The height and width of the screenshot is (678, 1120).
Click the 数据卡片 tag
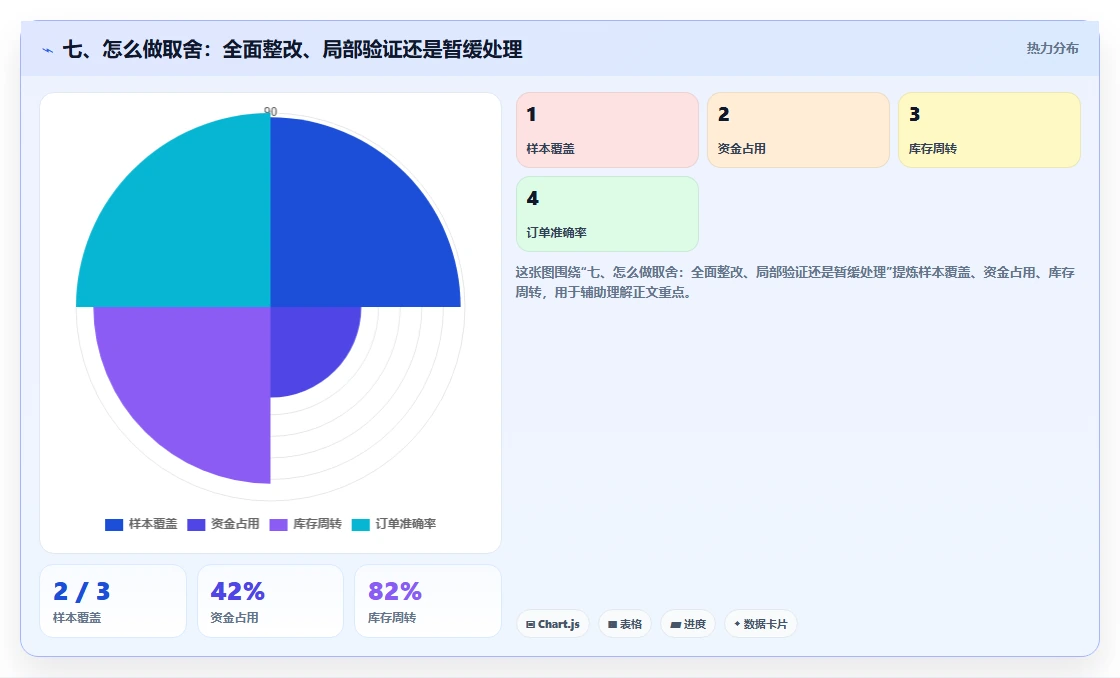pyautogui.click(x=761, y=624)
